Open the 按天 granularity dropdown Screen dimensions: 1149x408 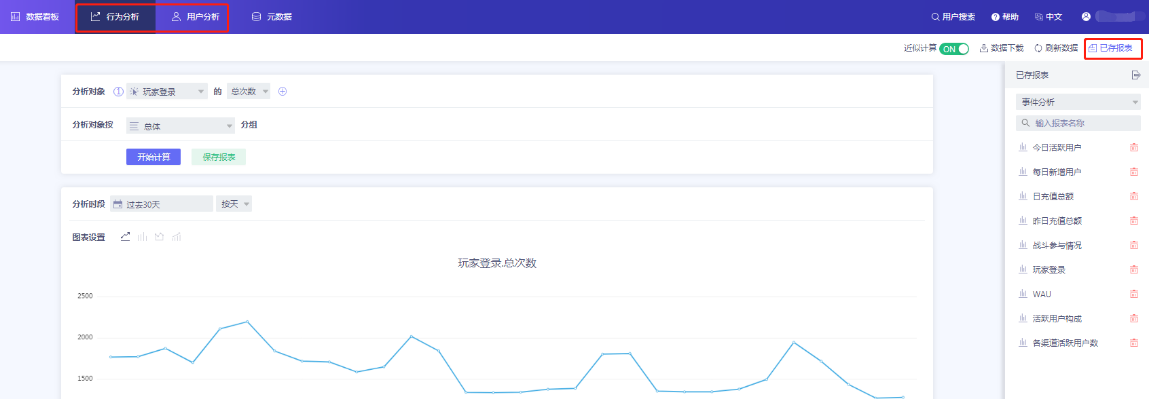pos(235,204)
